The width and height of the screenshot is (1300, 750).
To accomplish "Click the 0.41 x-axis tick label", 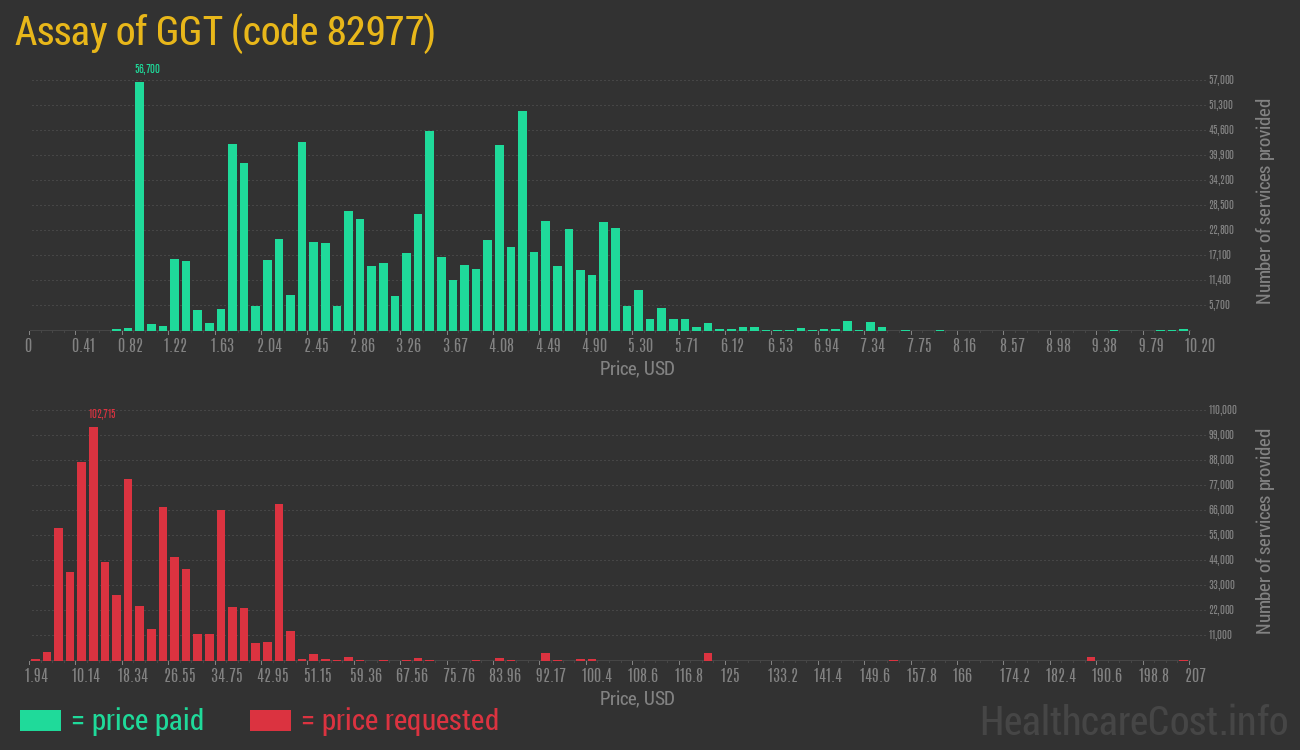I will (83, 346).
